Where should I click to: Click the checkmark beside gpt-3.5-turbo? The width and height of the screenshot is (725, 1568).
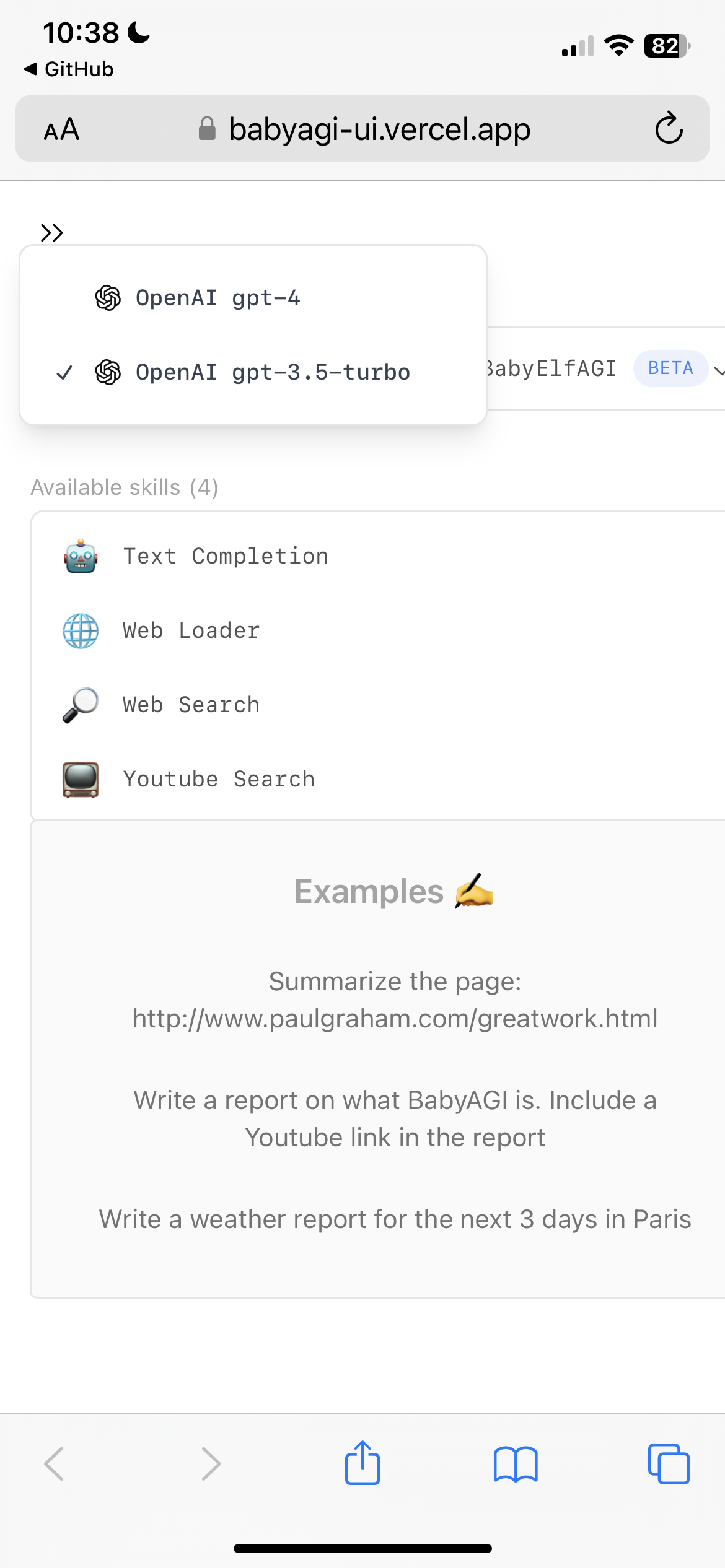[65, 372]
